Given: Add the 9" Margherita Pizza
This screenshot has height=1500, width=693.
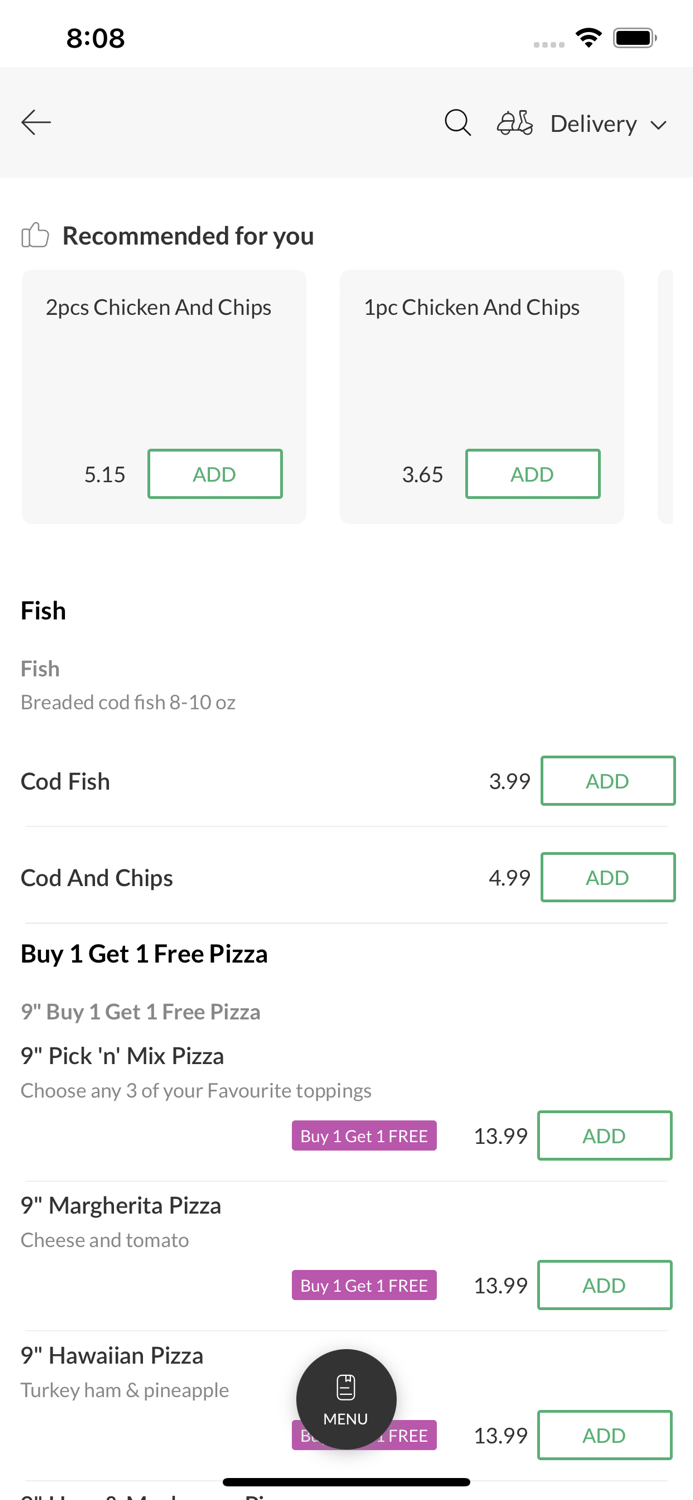Looking at the screenshot, I should point(605,1285).
